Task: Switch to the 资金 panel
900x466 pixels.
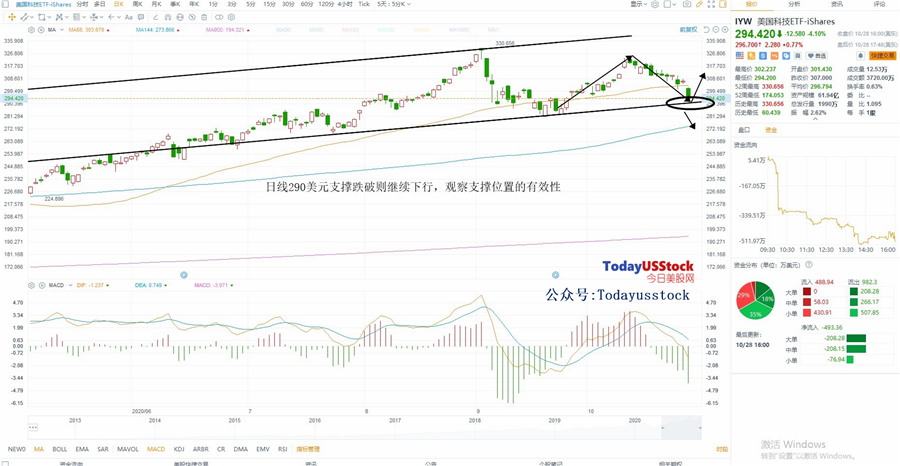Action: pos(771,130)
